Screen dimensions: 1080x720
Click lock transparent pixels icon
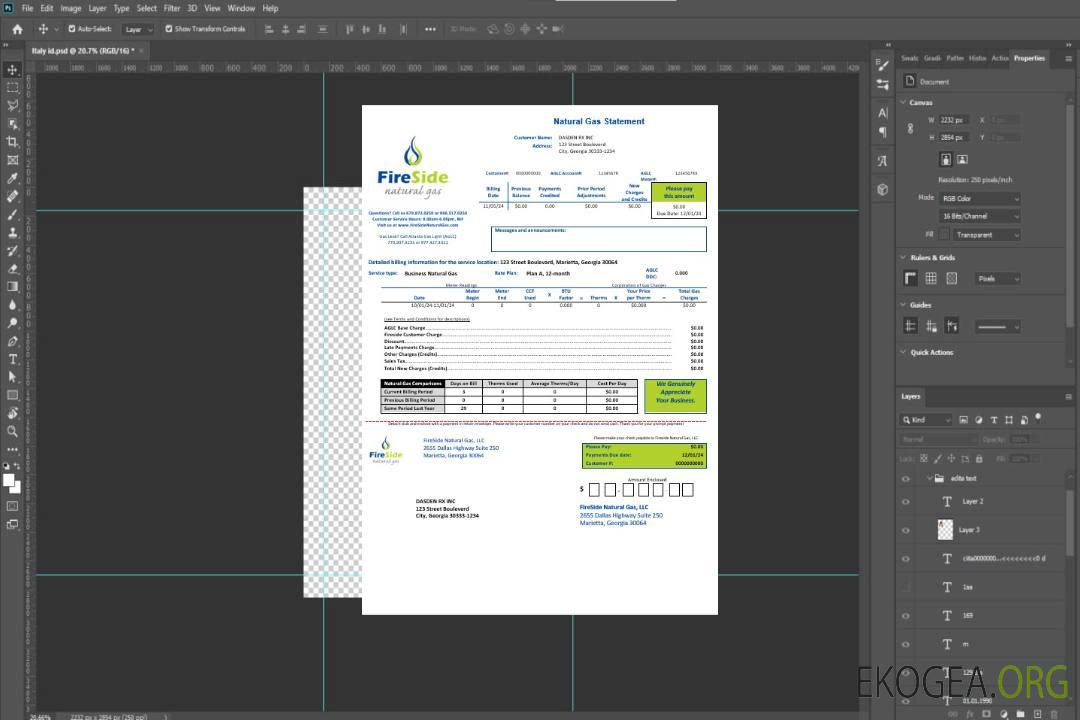pos(924,458)
